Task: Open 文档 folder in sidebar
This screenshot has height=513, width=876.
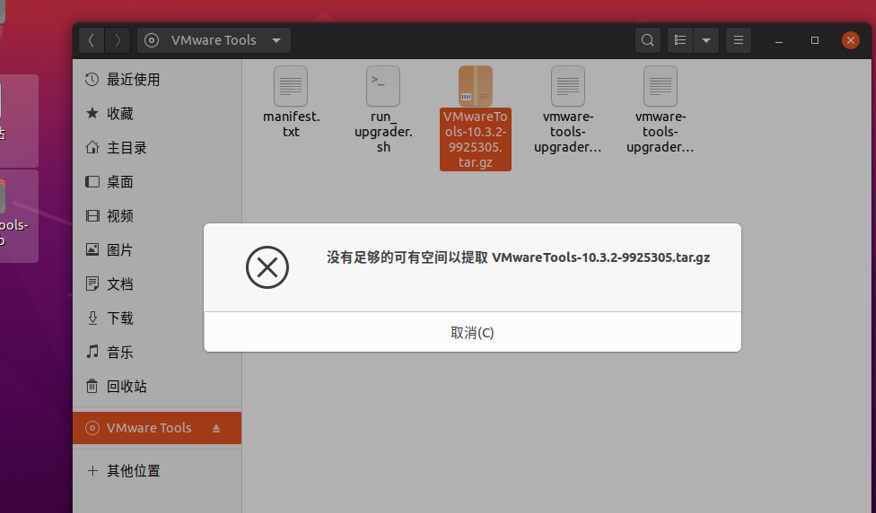Action: point(157,284)
